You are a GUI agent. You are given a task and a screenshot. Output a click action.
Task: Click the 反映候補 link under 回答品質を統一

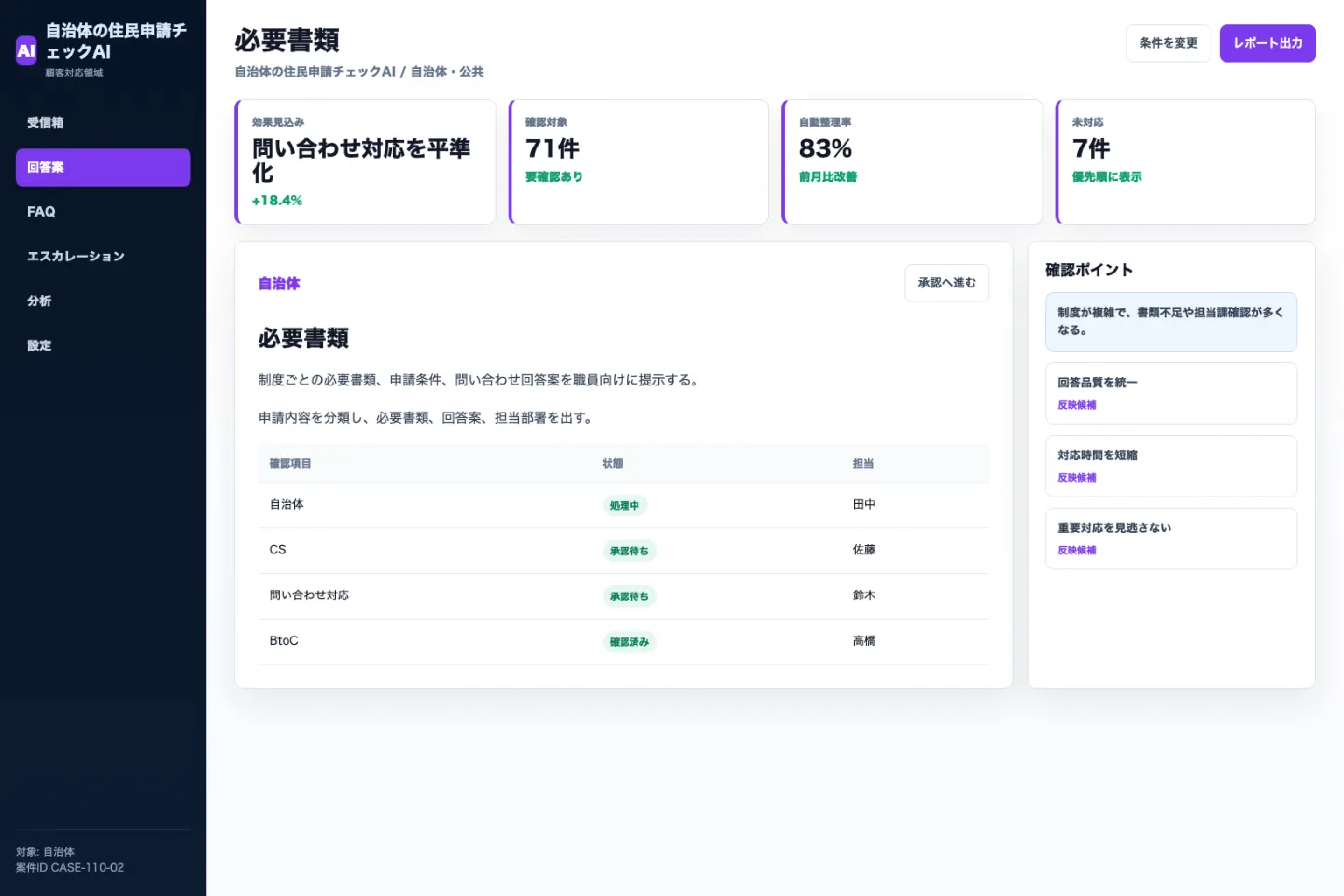pyautogui.click(x=1077, y=405)
